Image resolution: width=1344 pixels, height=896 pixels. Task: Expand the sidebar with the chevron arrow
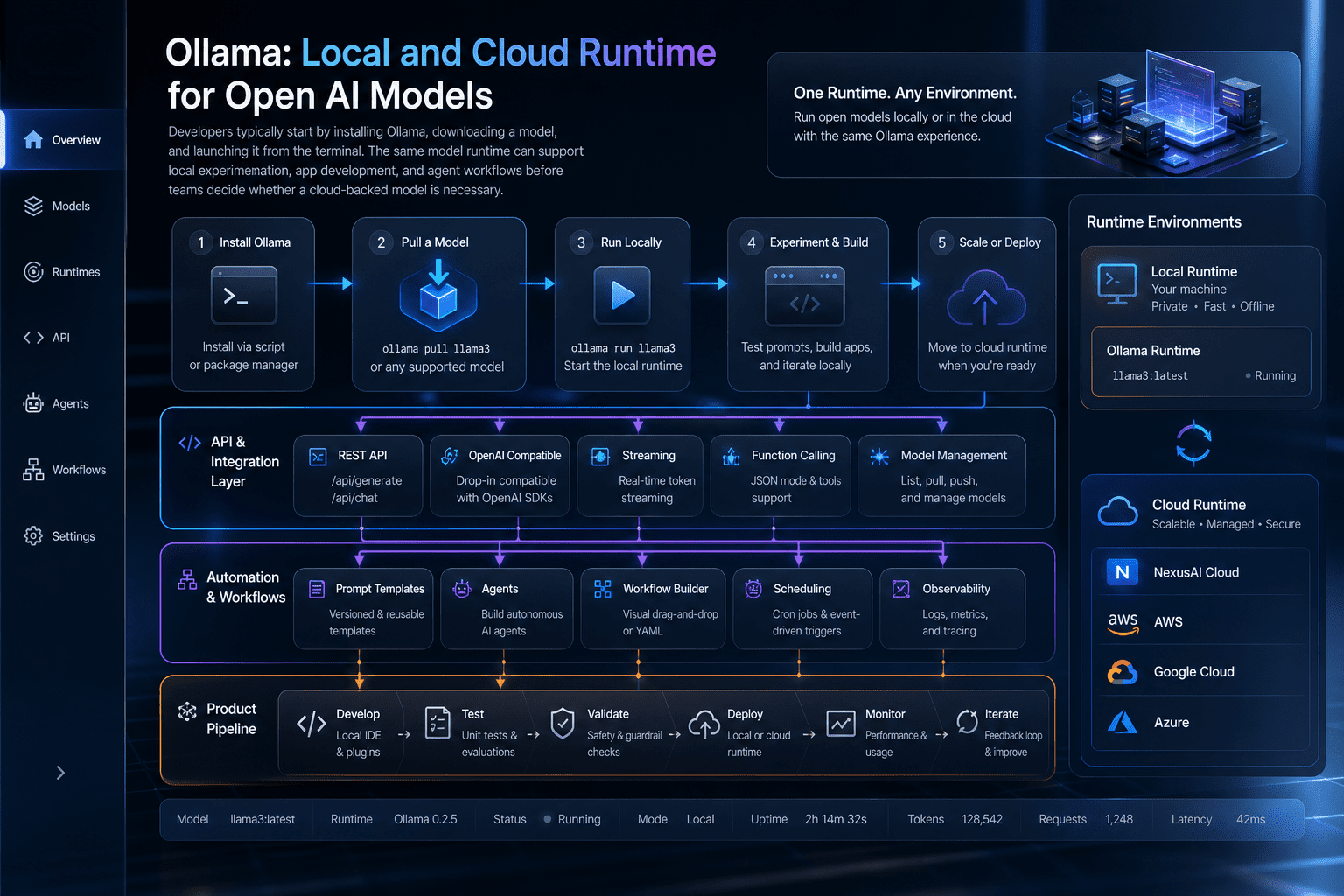(60, 773)
